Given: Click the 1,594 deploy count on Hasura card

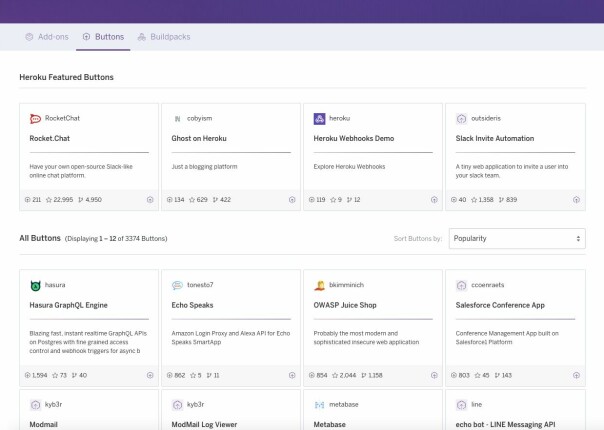Looking at the screenshot, I should click(40, 375).
